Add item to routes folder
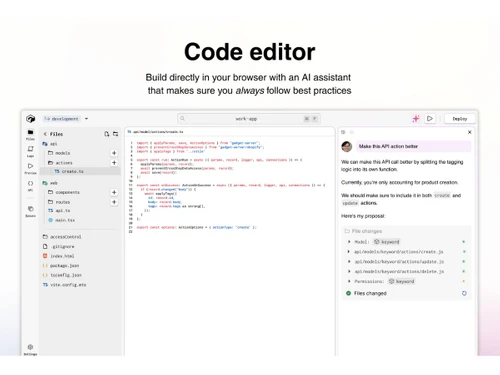The width and height of the screenshot is (500, 375). click(114, 202)
